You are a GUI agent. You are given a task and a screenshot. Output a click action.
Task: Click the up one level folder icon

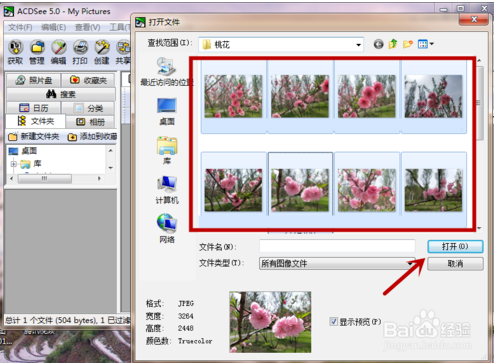pyautogui.click(x=393, y=44)
